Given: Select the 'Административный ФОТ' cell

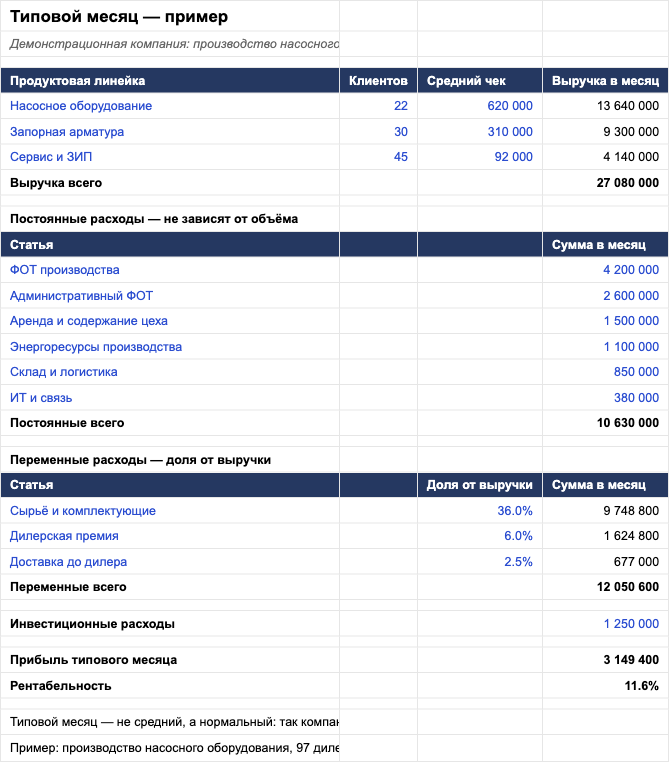Looking at the screenshot, I should tap(170, 295).
